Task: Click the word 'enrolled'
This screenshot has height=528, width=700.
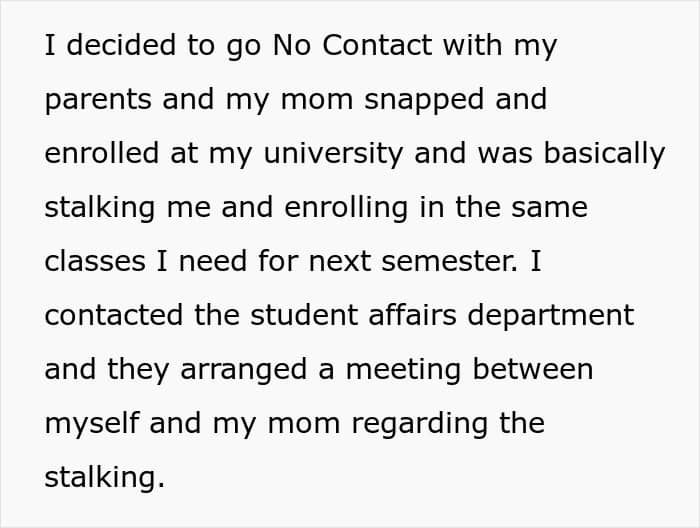Action: (100, 153)
